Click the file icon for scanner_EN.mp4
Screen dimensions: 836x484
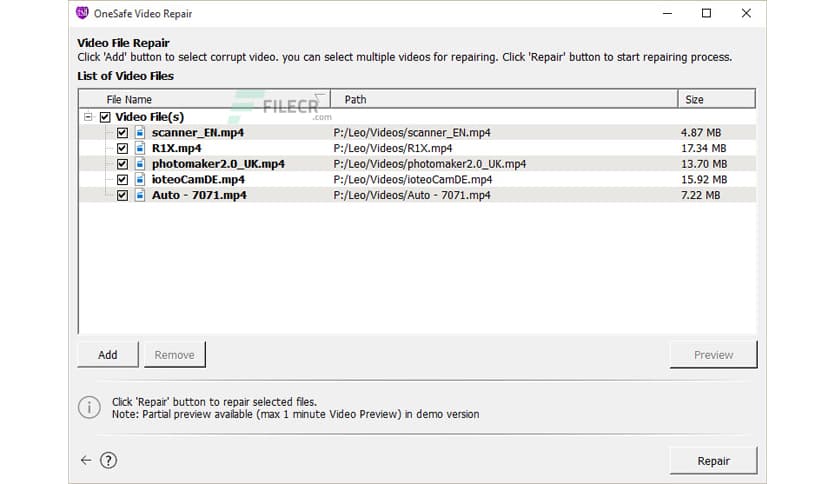(140, 133)
